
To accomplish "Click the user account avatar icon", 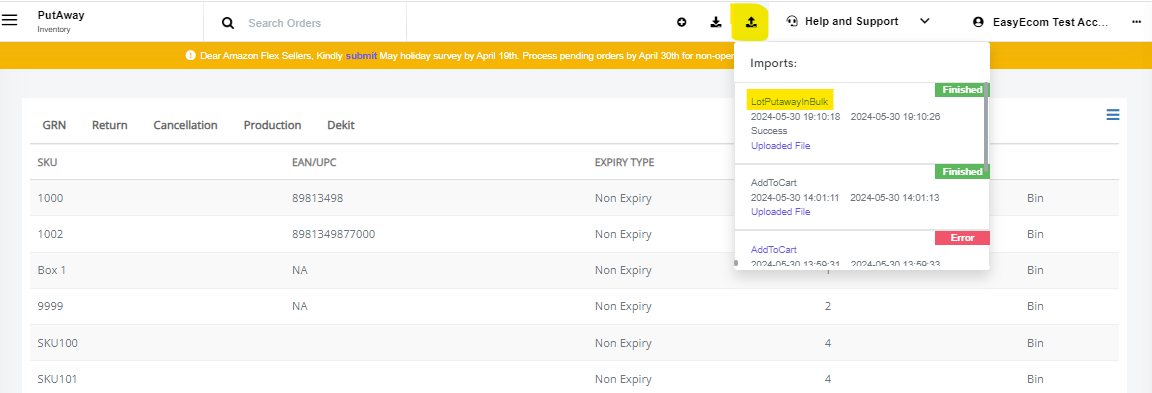I will coord(978,23).
